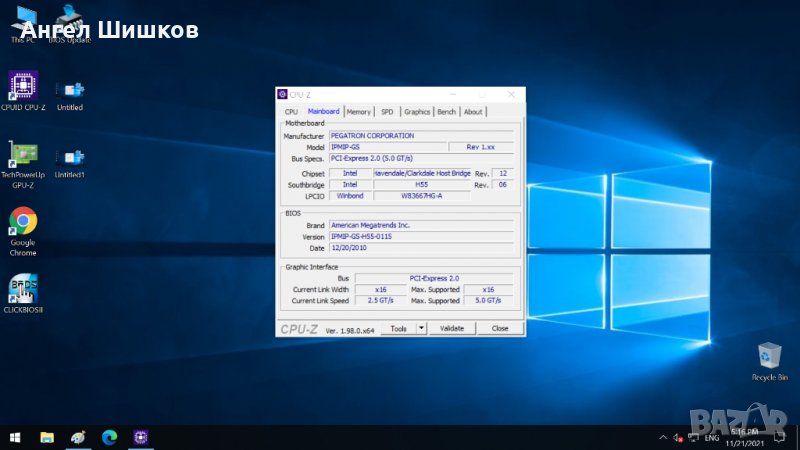Open the Untitled1 desktop file
This screenshot has height=450, width=800.
click(x=70, y=158)
